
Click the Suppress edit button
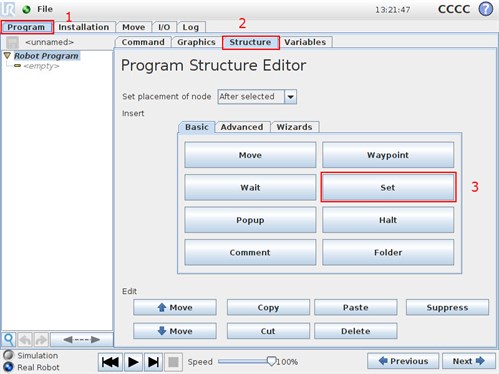coord(447,307)
